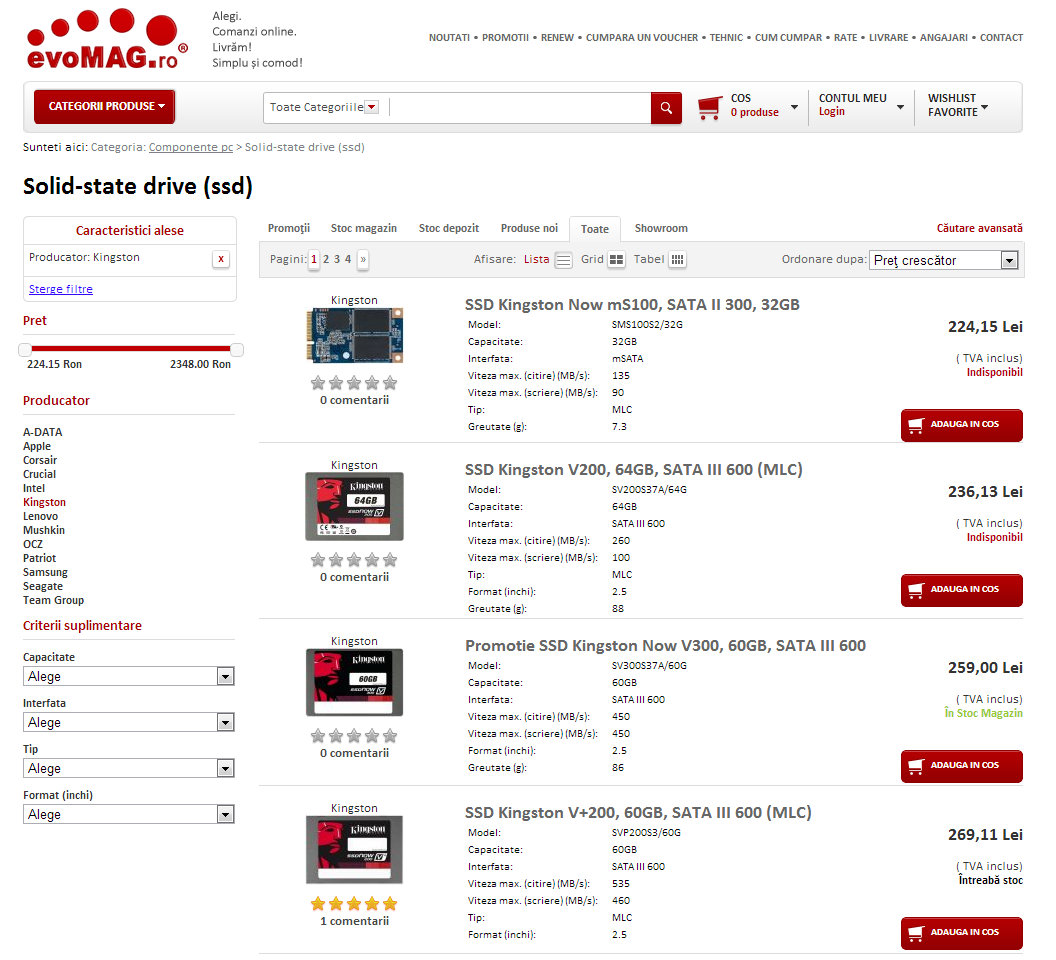
Task: Open title SSD Kingston Now mS100 32GB
Action: (632, 305)
